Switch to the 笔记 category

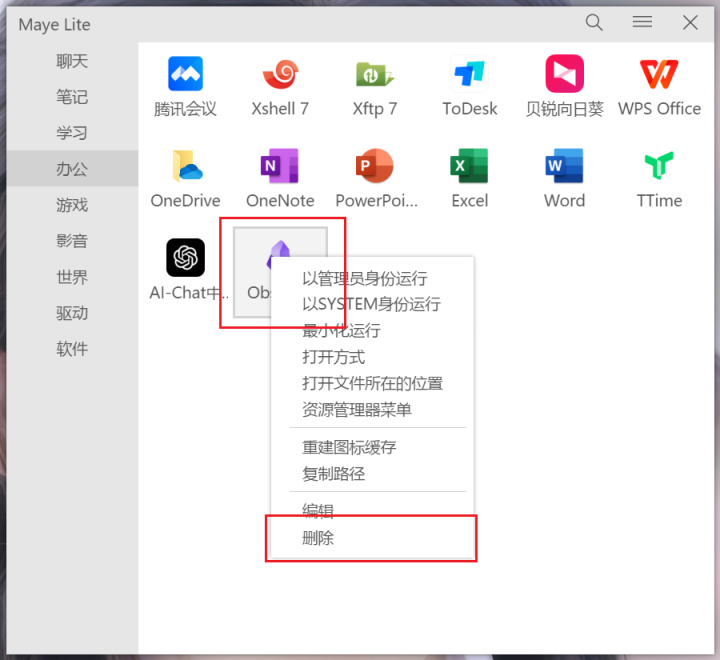pyautogui.click(x=72, y=97)
